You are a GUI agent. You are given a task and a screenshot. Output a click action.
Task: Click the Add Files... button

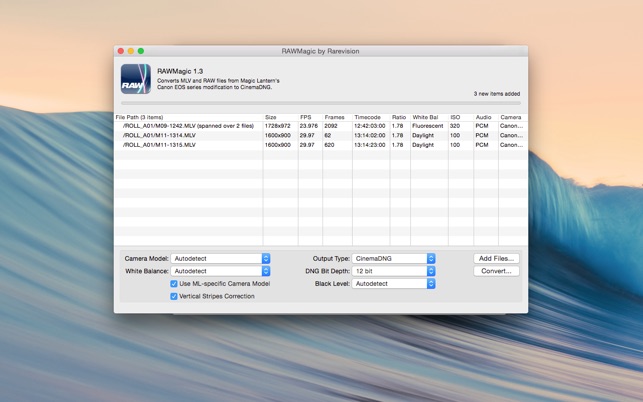(x=496, y=259)
